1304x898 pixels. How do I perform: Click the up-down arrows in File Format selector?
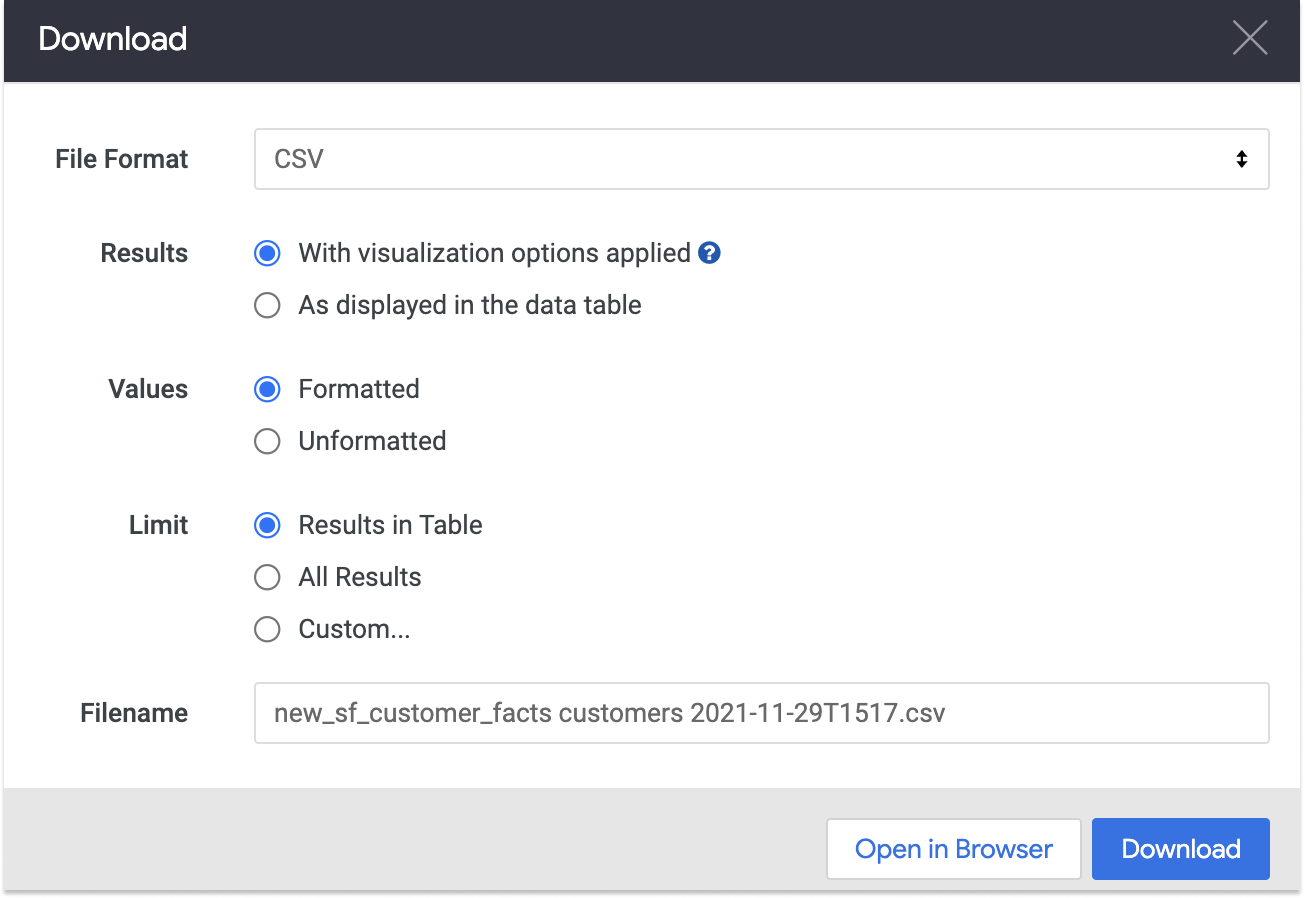click(1241, 159)
